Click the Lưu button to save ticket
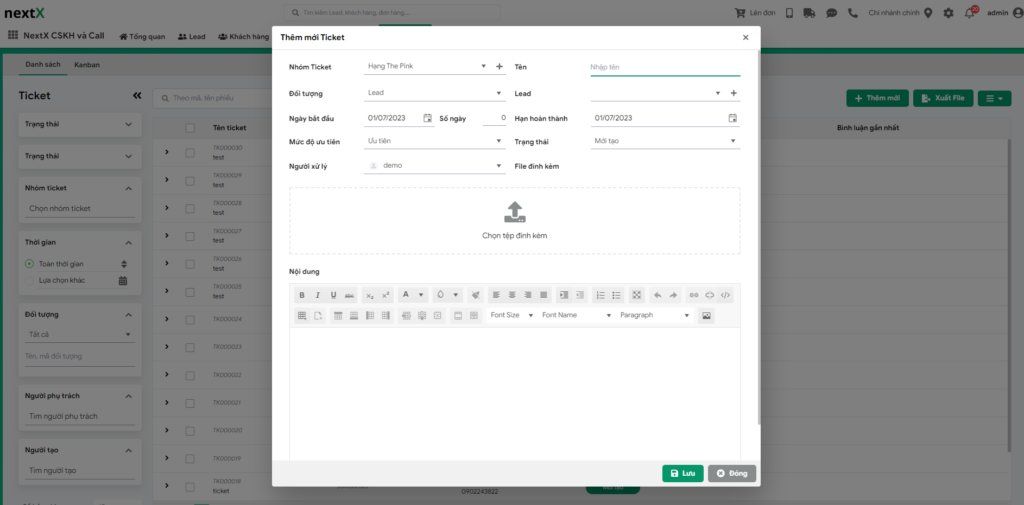This screenshot has width=1024, height=505. (x=682, y=473)
